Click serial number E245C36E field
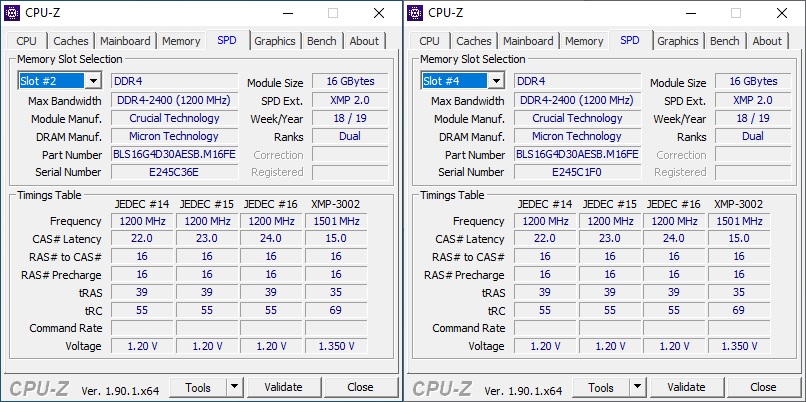 175,172
